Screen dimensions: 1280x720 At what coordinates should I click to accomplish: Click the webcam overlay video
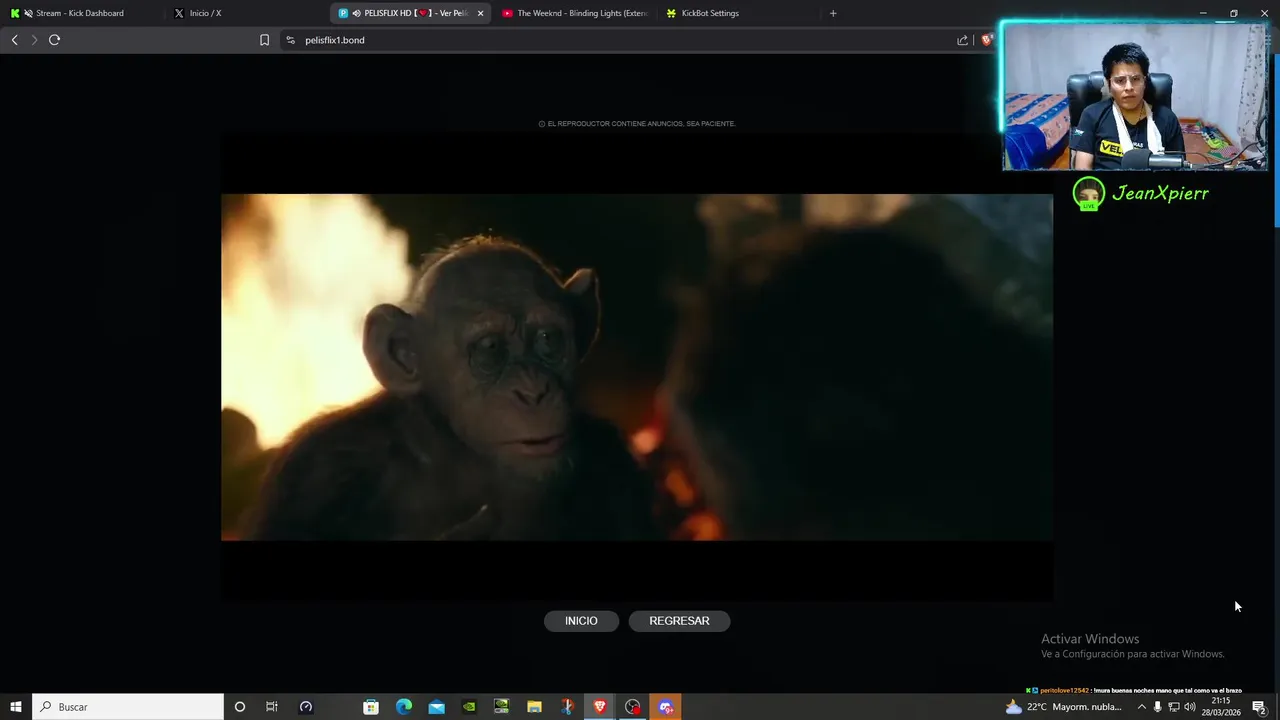tap(1134, 96)
